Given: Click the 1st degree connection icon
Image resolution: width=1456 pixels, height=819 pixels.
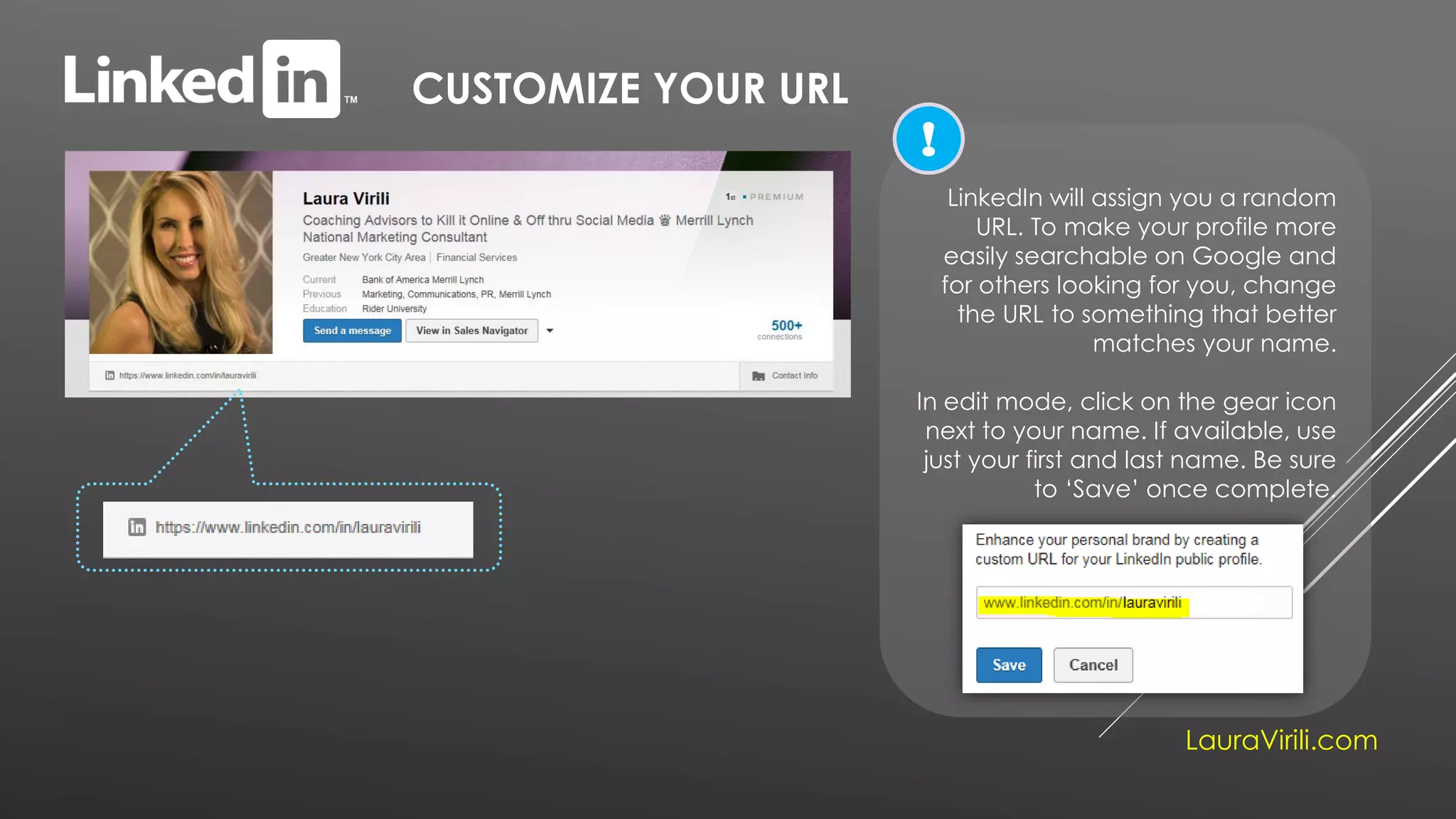Looking at the screenshot, I should (x=730, y=197).
